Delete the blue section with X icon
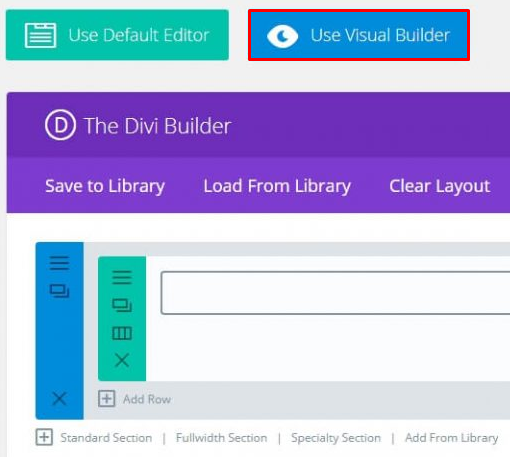This screenshot has width=510, height=457. 59,398
